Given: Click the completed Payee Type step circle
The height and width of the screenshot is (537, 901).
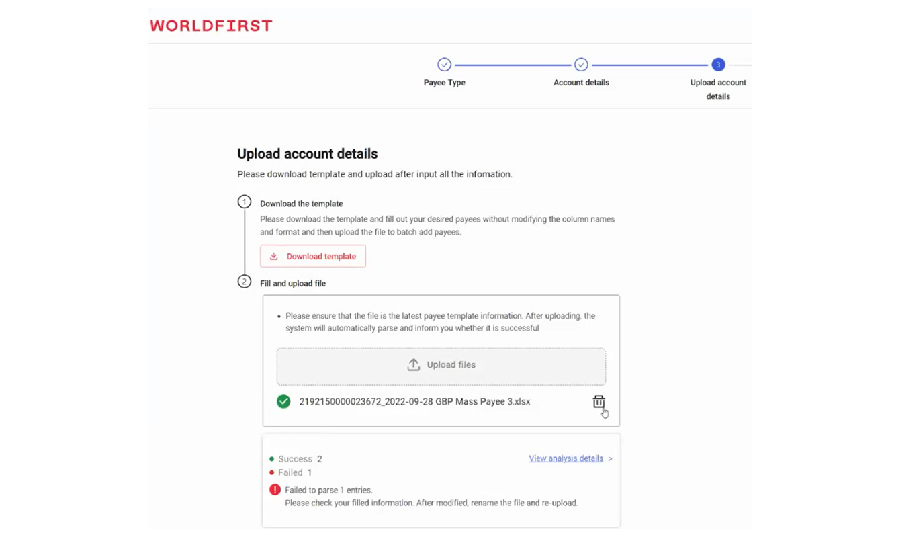Looking at the screenshot, I should (x=444, y=64).
